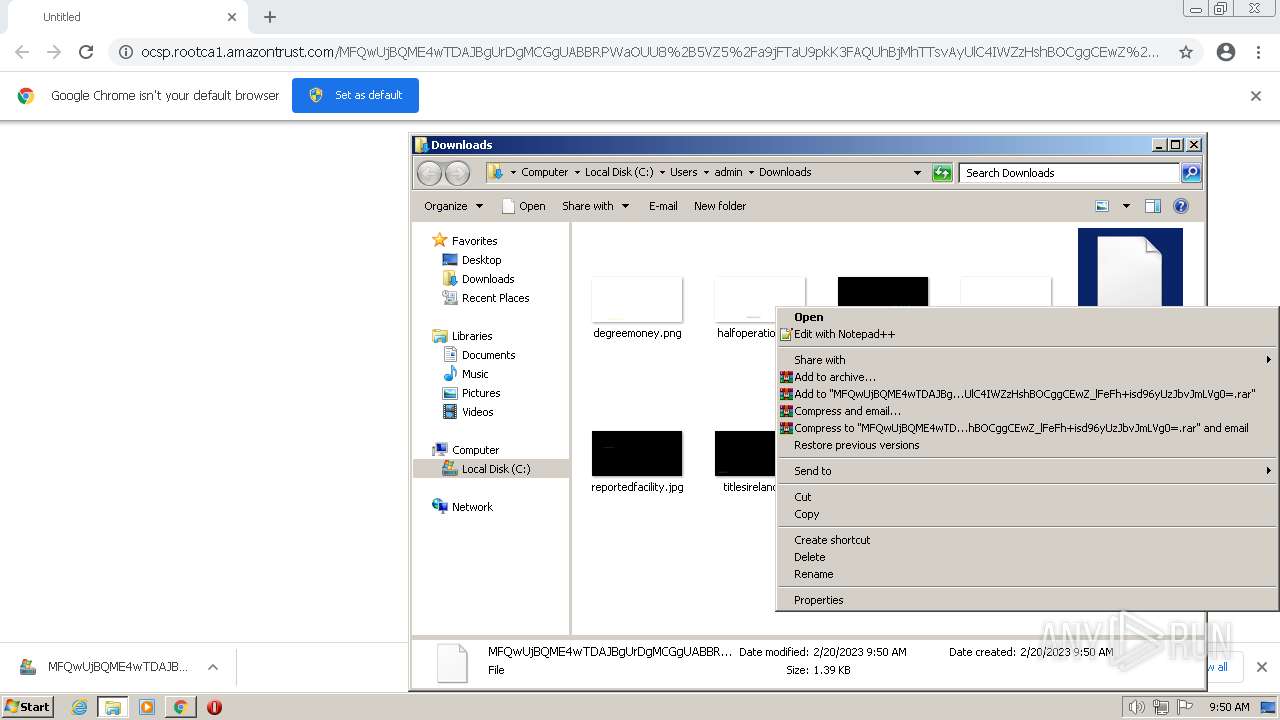Click the volume icon in system tray
Viewport: 1280px width, 720px height.
pos(1137,707)
